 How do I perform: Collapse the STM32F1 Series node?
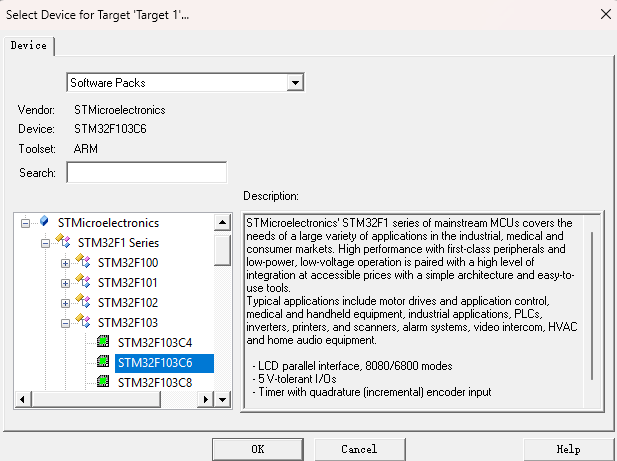(45, 243)
